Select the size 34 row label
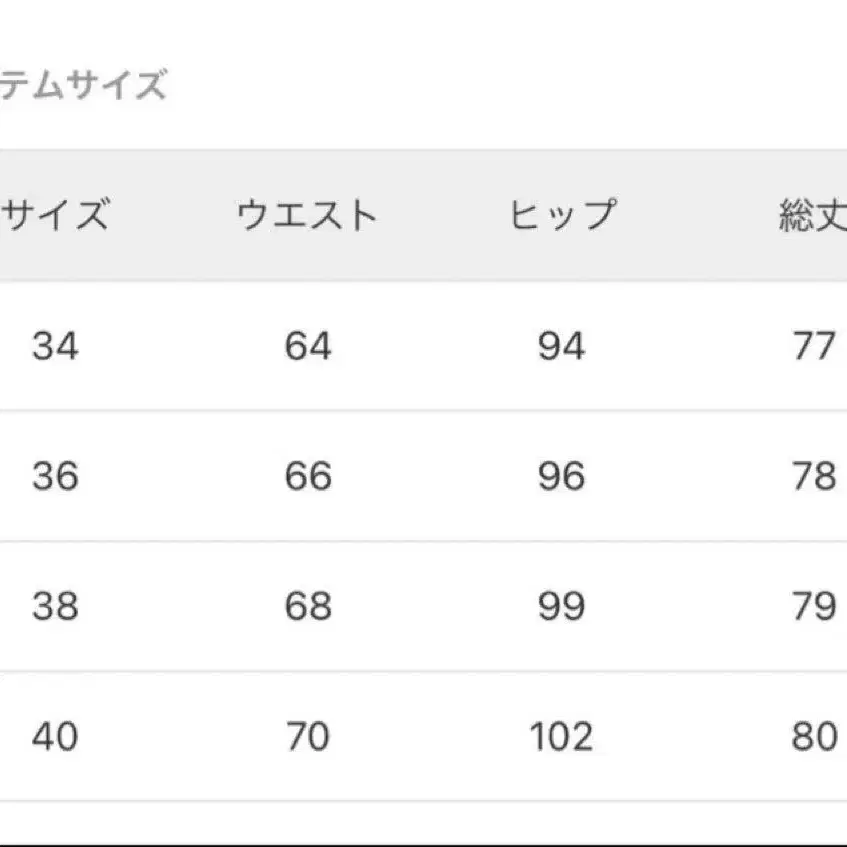Image resolution: width=847 pixels, height=847 pixels. pos(55,346)
